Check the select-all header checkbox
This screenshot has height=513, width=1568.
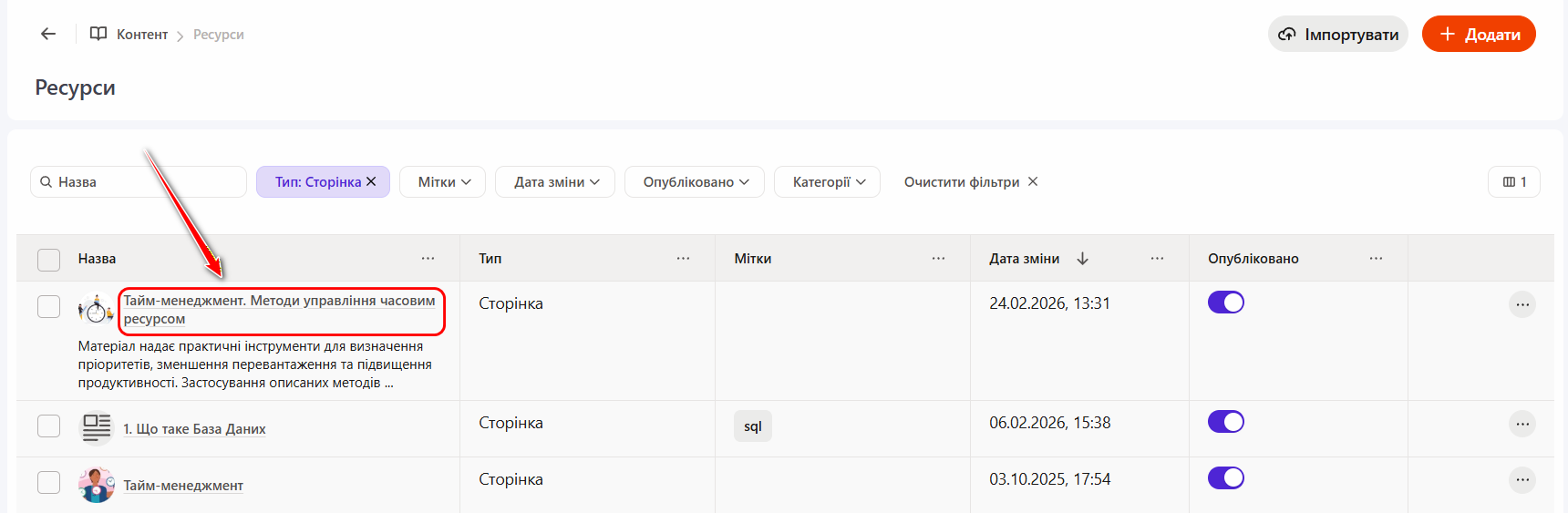(49, 260)
